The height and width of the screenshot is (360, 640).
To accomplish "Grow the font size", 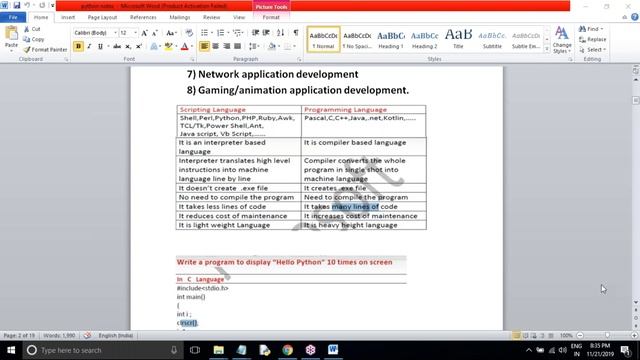I will [x=144, y=33].
